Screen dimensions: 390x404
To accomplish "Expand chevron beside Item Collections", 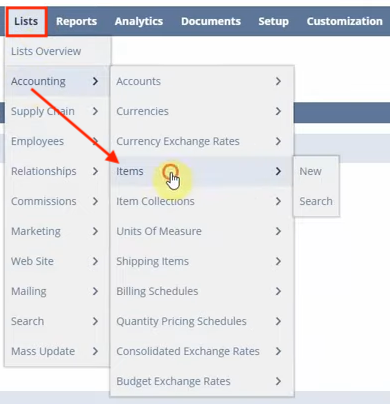I will point(278,201).
